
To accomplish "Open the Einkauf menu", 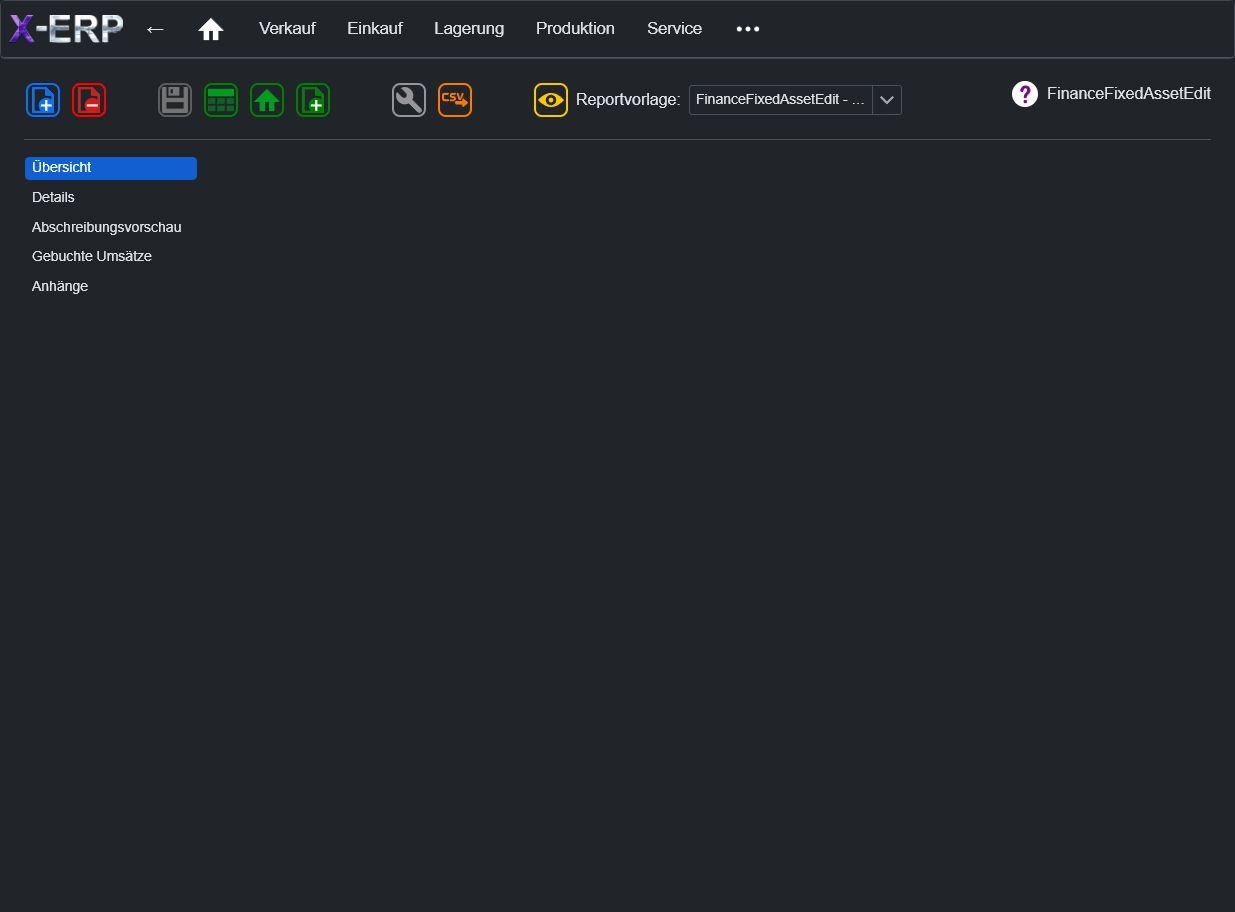I will pos(375,29).
